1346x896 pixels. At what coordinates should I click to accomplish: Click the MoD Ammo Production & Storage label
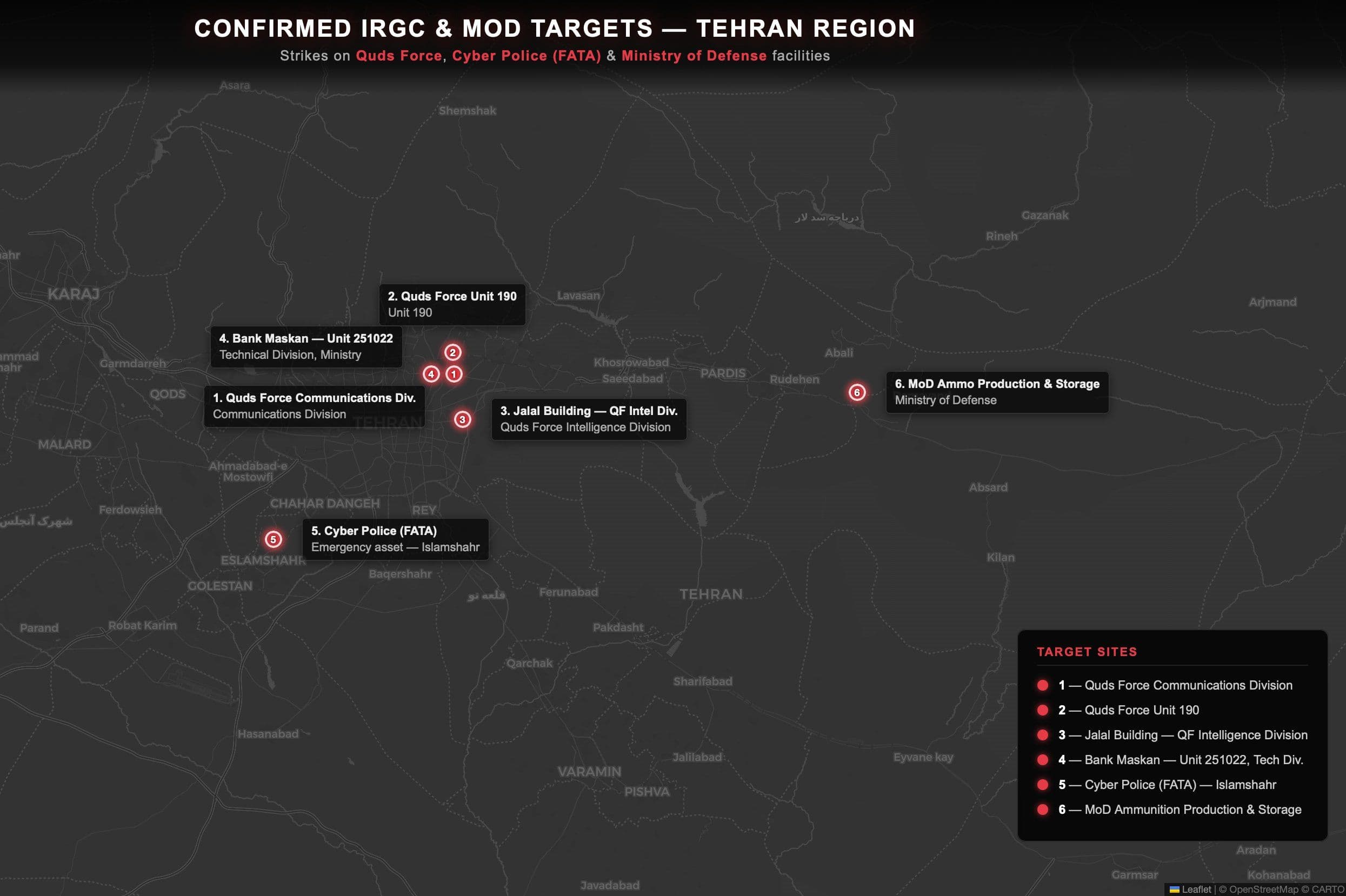point(997,392)
